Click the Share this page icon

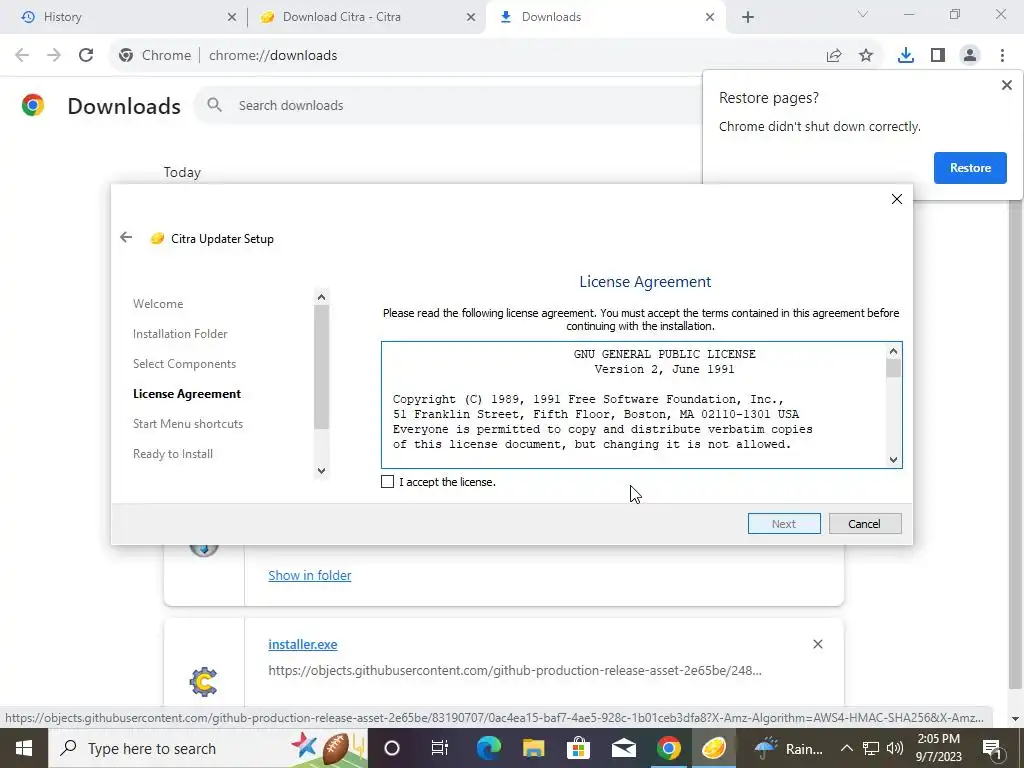tap(834, 56)
